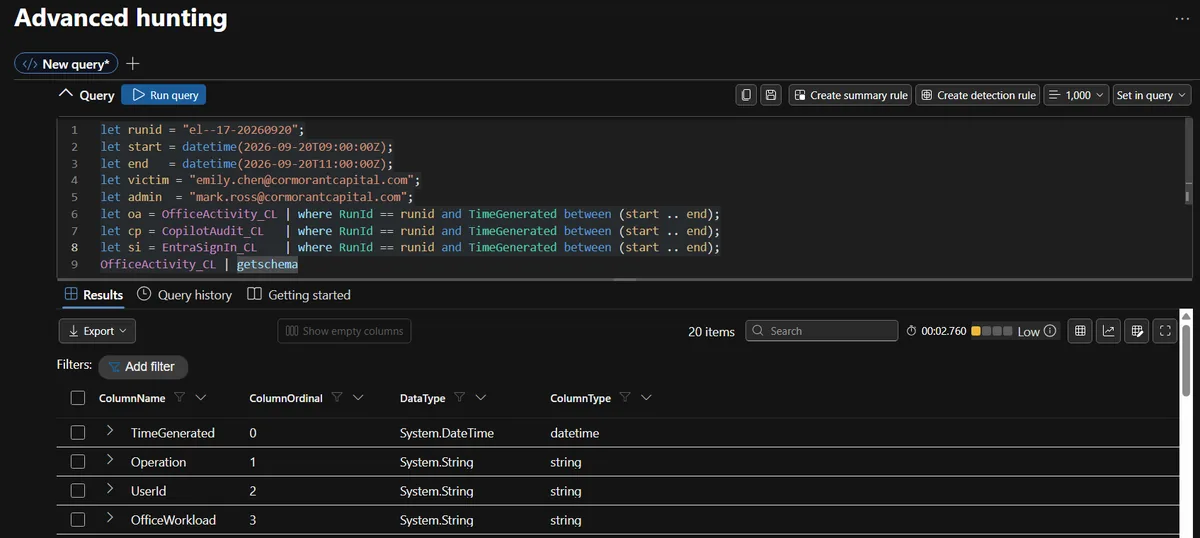This screenshot has height=538, width=1200.
Task: Open ColumnOrdinal column sort chevron
Action: pyautogui.click(x=358, y=398)
